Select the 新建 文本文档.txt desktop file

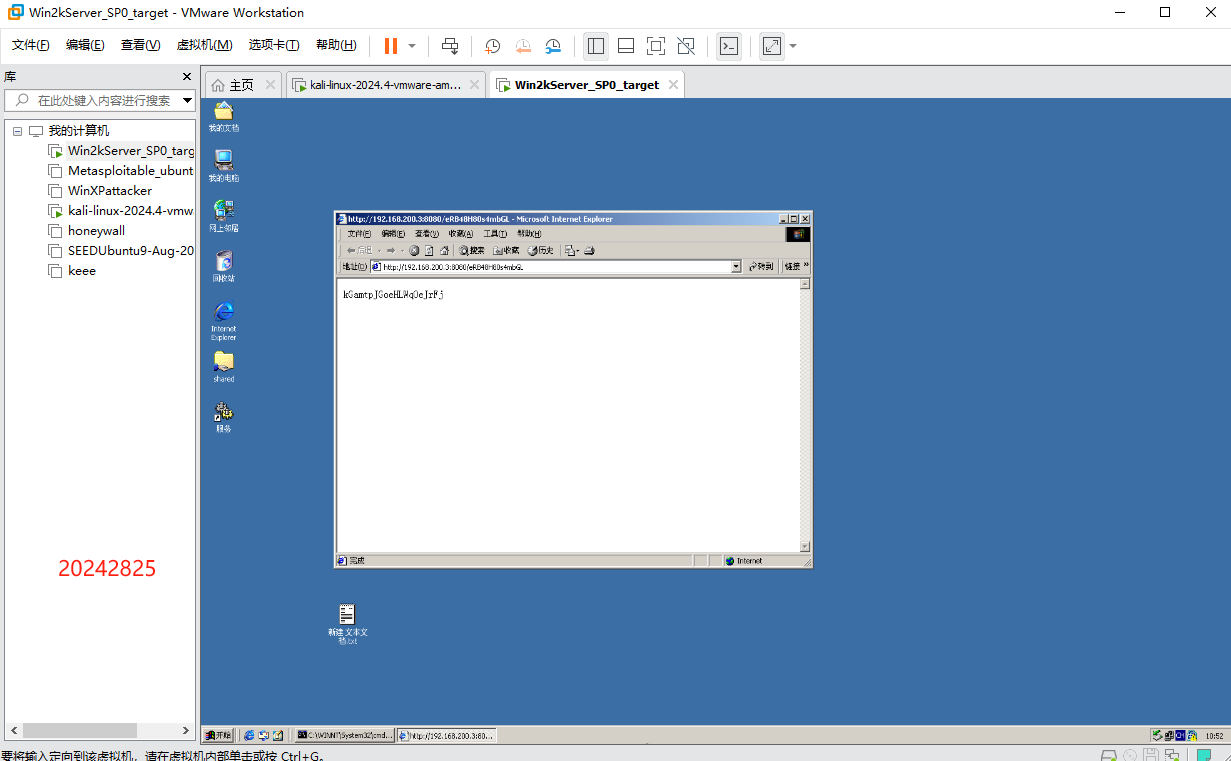(347, 624)
